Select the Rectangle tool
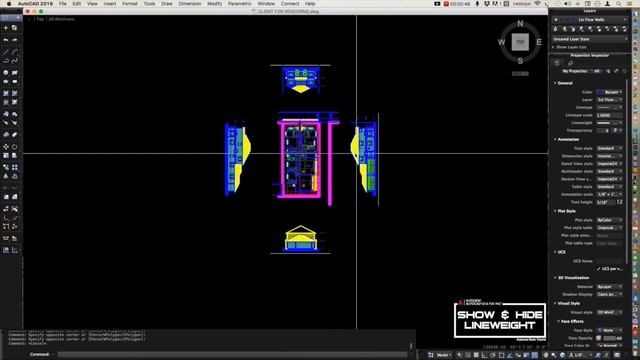The height and width of the screenshot is (360, 640). [x=15, y=82]
